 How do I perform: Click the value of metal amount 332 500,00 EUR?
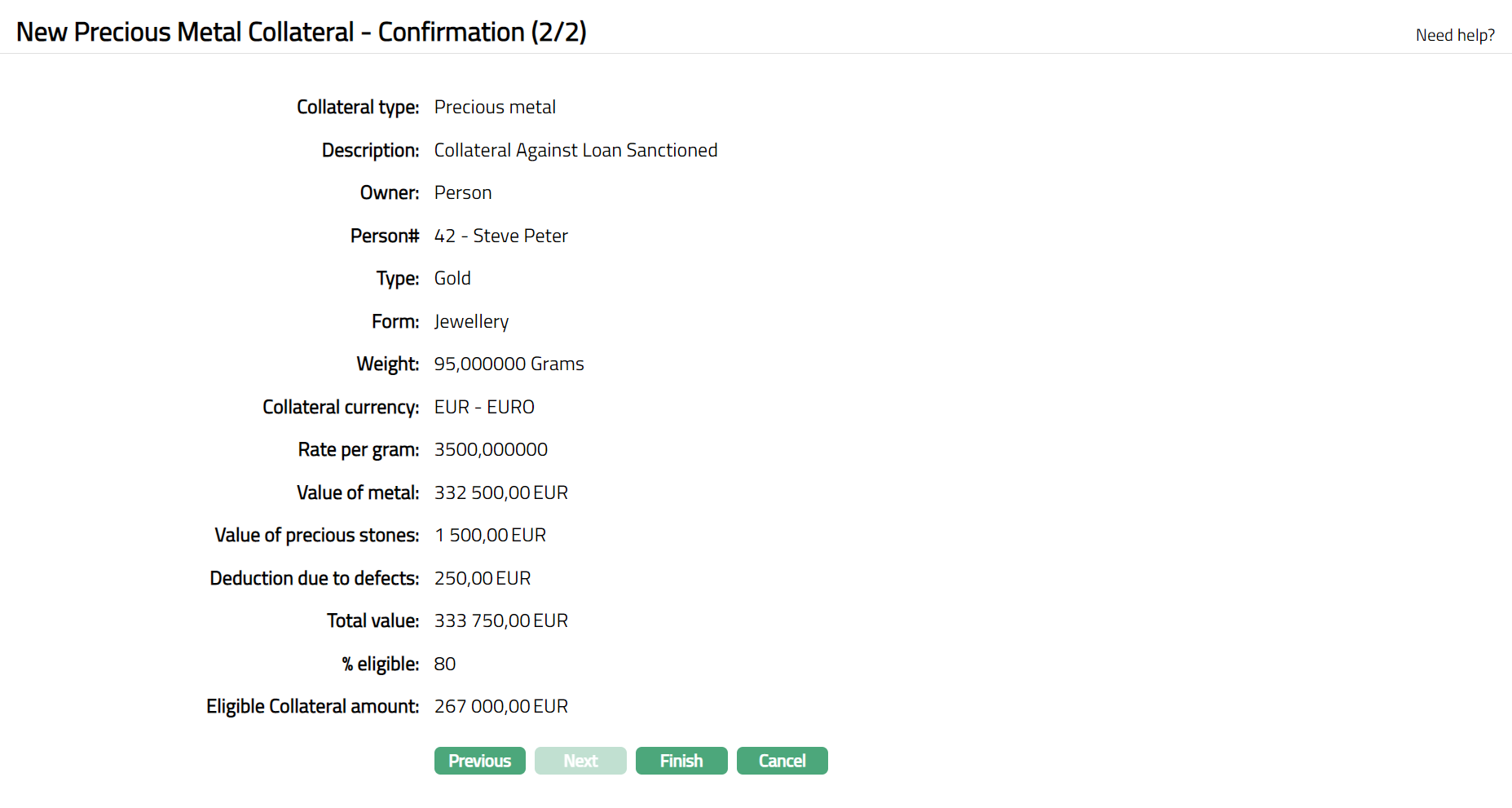pos(500,493)
